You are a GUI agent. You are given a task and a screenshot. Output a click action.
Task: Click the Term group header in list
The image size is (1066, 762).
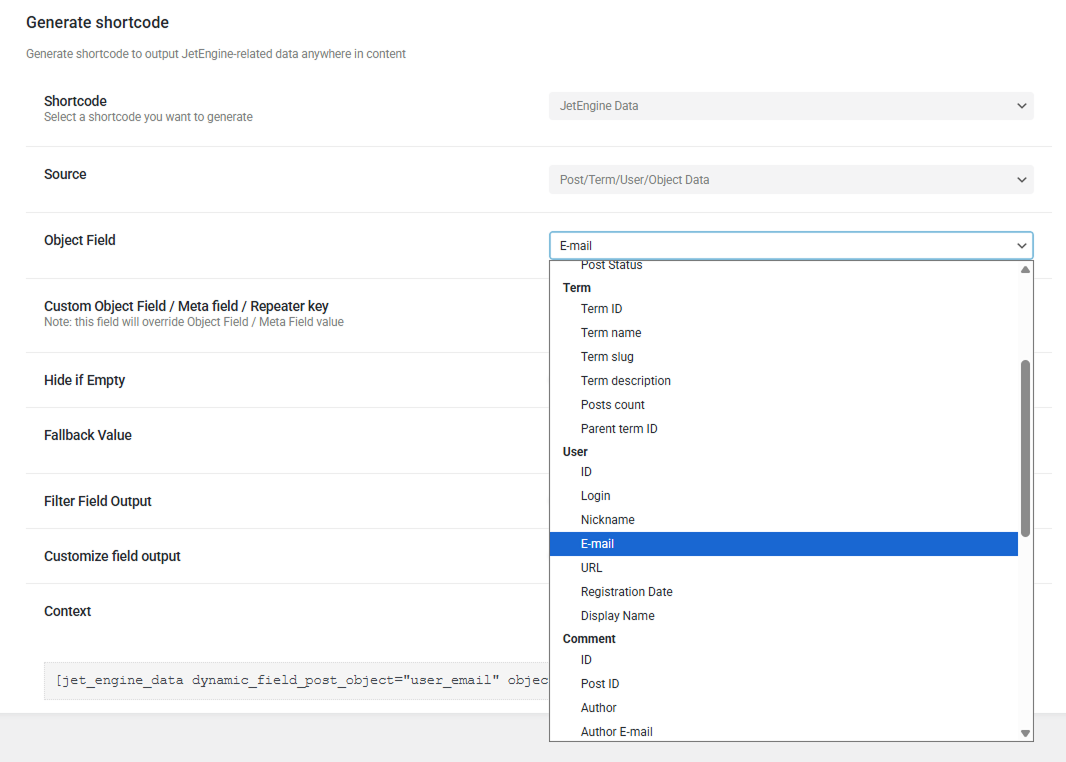577,288
